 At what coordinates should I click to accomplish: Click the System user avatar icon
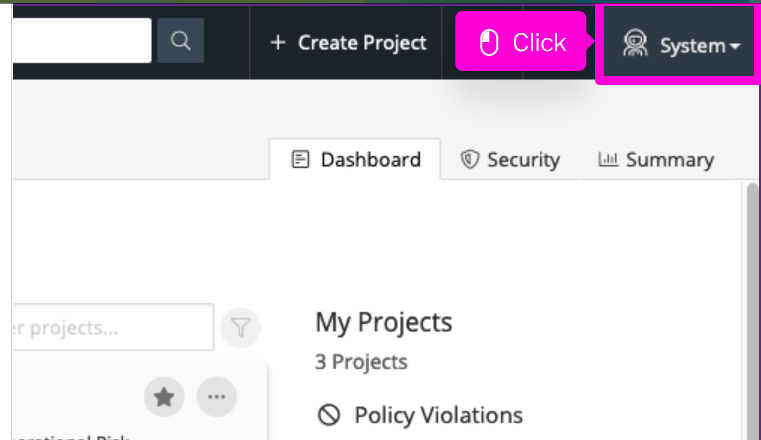[x=635, y=44]
